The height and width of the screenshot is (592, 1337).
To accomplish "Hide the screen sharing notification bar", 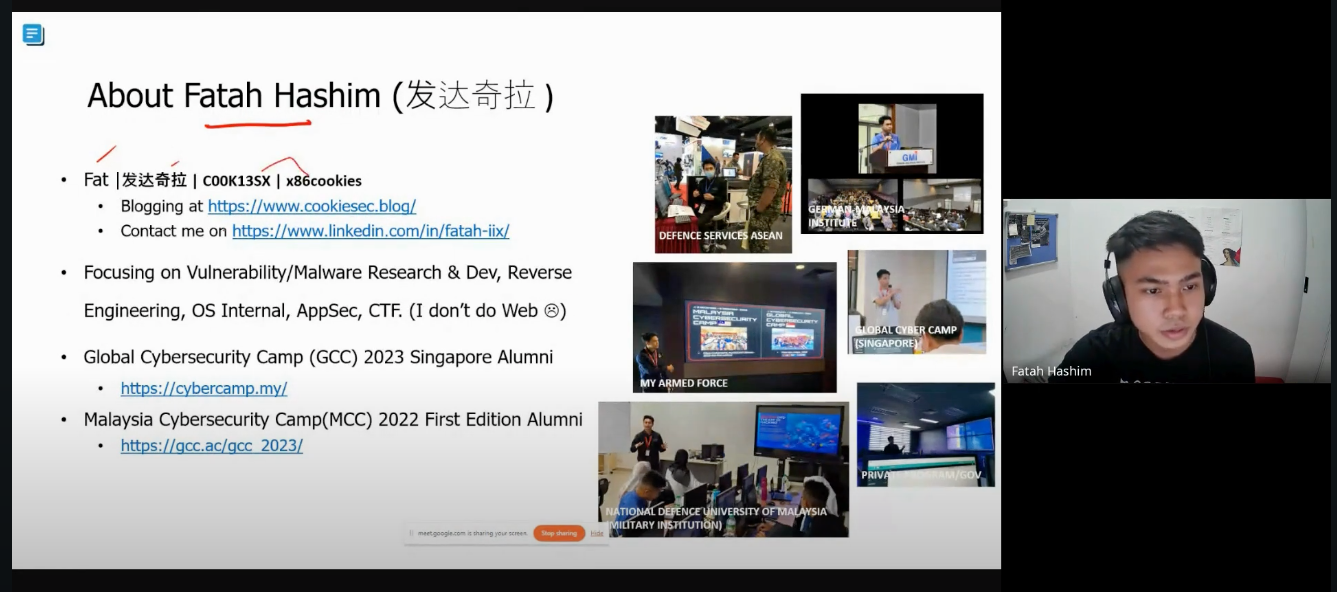I will pos(597,533).
